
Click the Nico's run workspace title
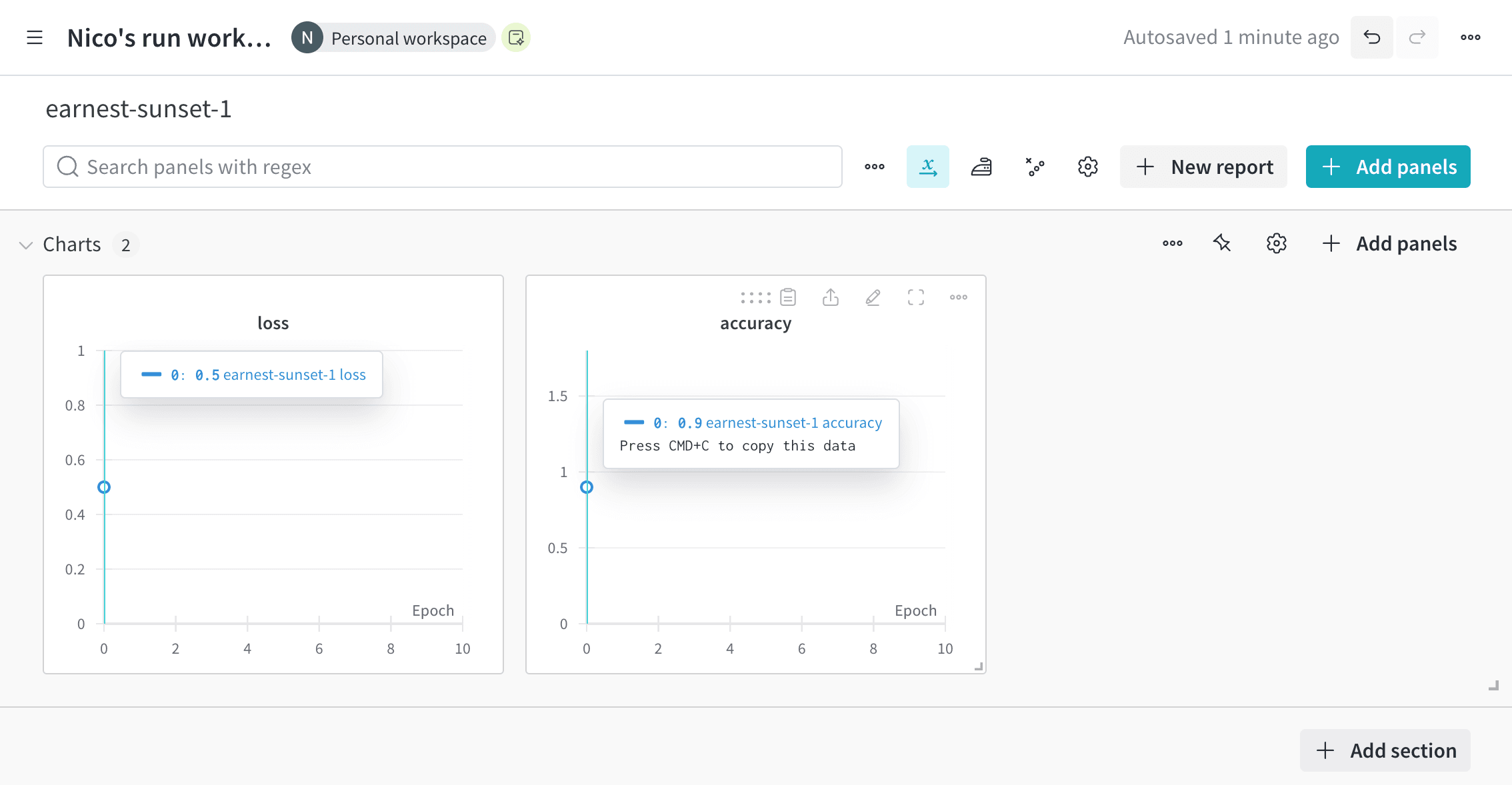(169, 38)
